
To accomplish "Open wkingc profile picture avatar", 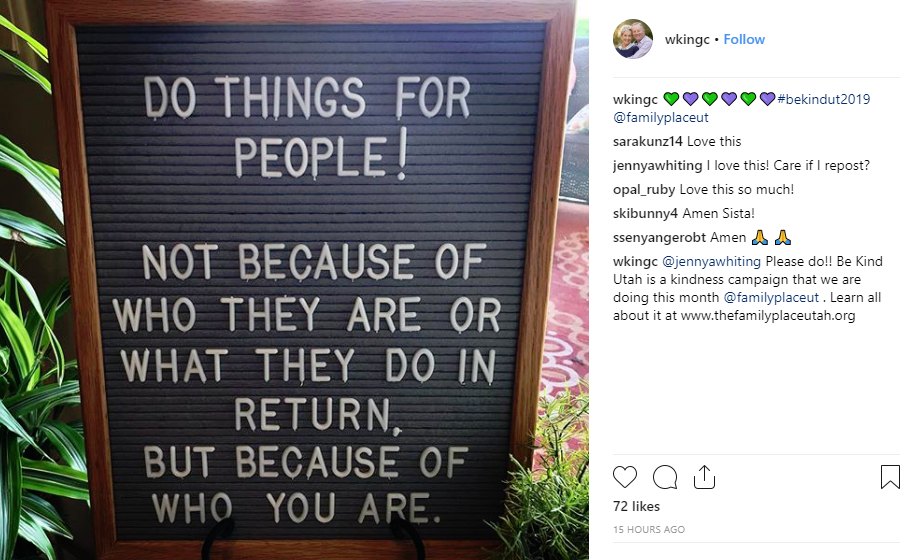I will 633,40.
